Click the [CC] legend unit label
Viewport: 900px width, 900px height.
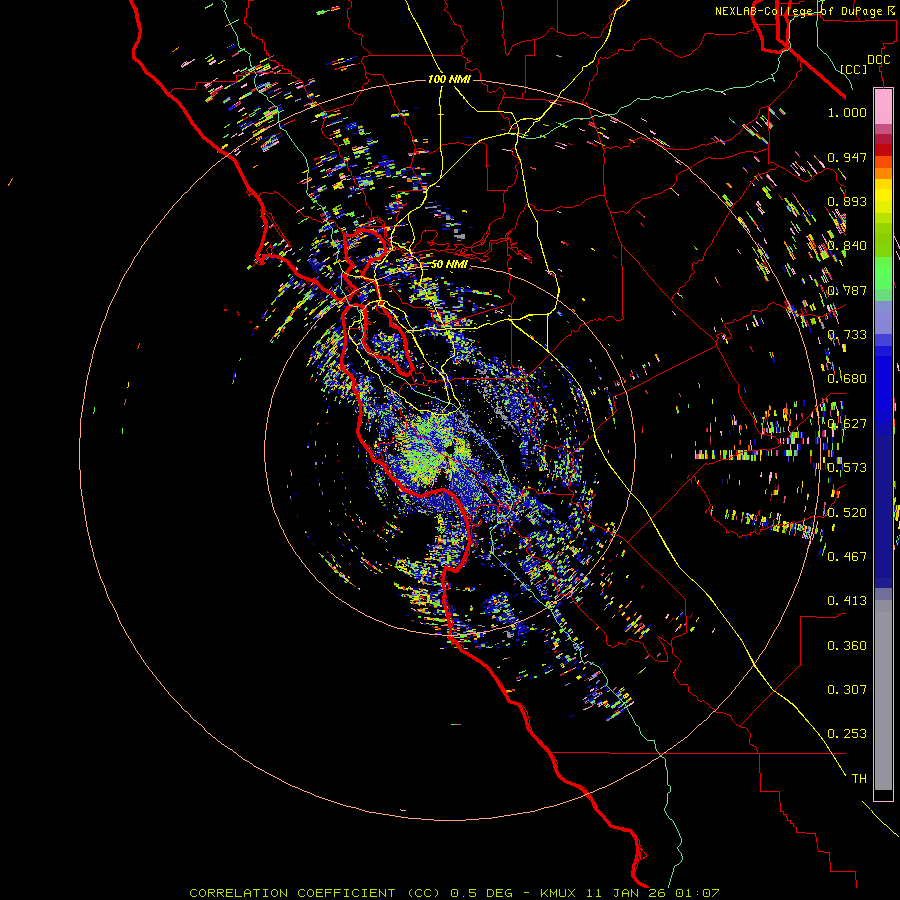point(854,69)
